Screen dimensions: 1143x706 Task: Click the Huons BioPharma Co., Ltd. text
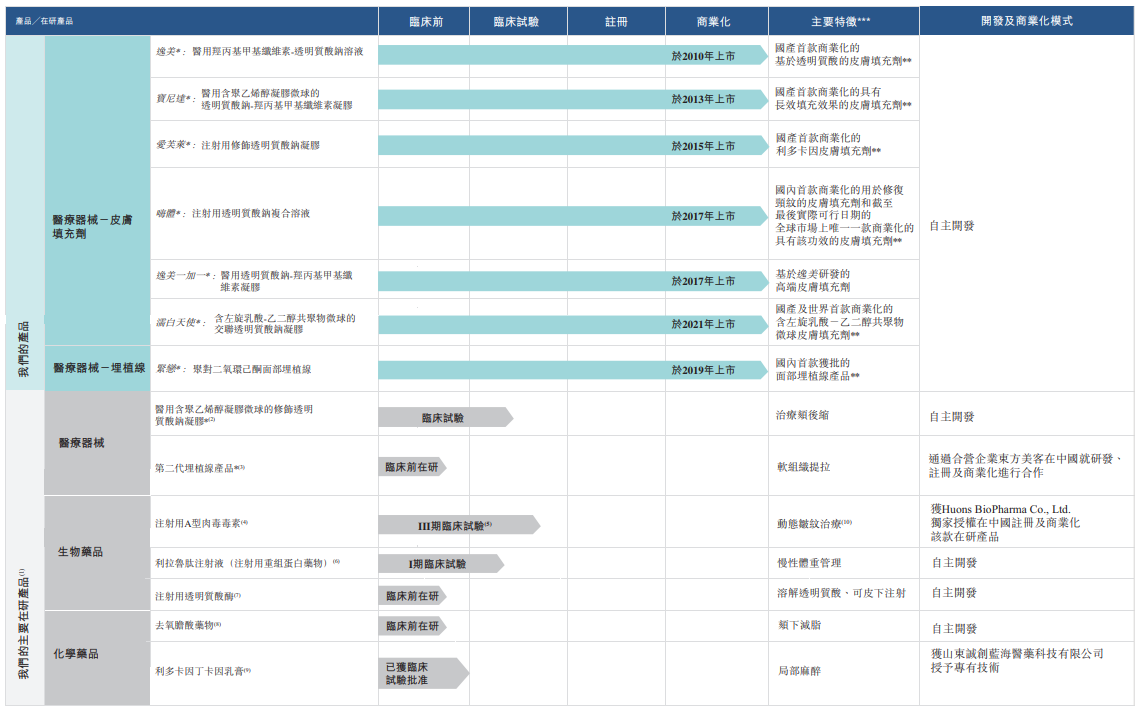pyautogui.click(x=1000, y=509)
